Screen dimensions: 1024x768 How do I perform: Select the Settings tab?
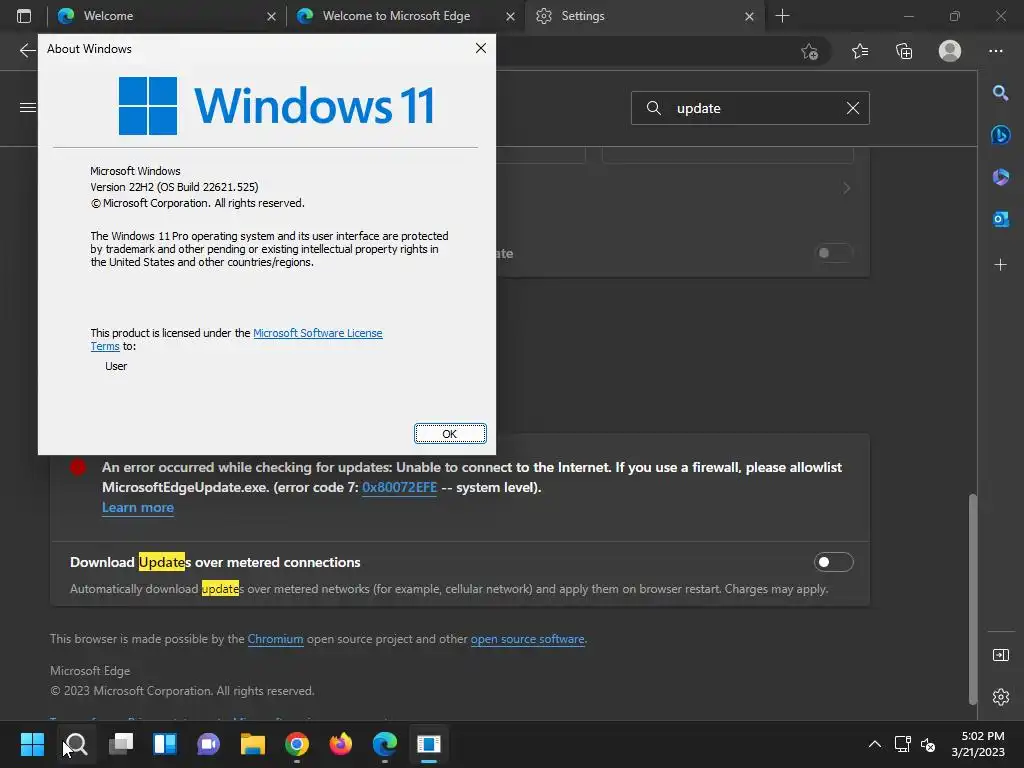tap(644, 16)
